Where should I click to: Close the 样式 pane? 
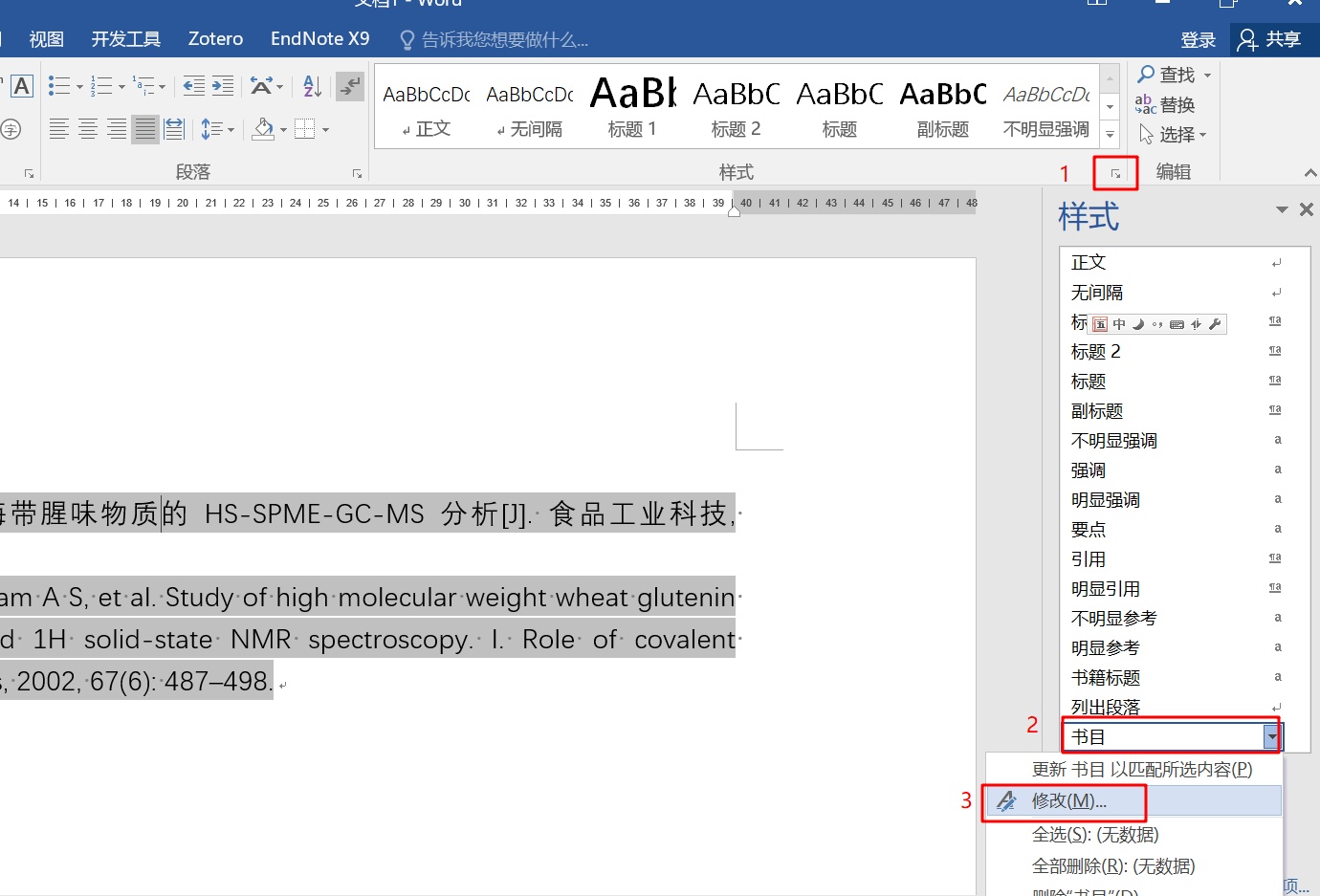pyautogui.click(x=1307, y=209)
